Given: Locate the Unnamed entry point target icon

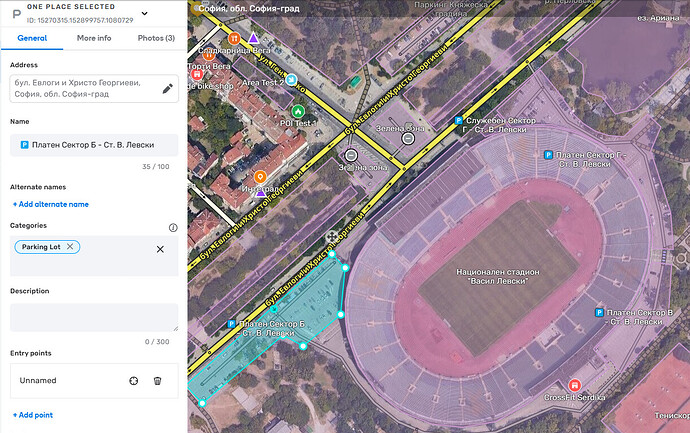Looking at the screenshot, I should click(134, 381).
